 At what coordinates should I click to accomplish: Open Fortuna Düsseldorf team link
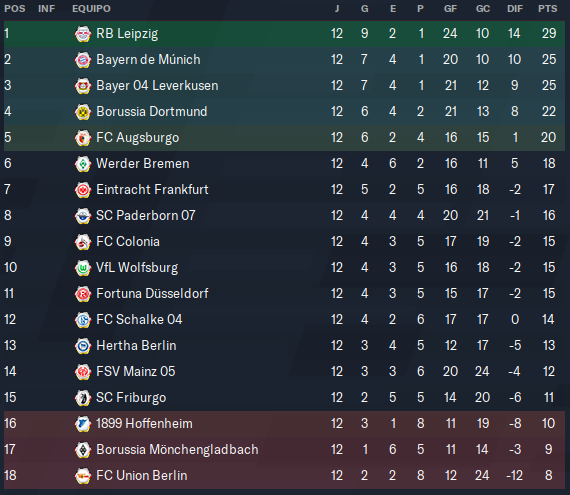152,294
